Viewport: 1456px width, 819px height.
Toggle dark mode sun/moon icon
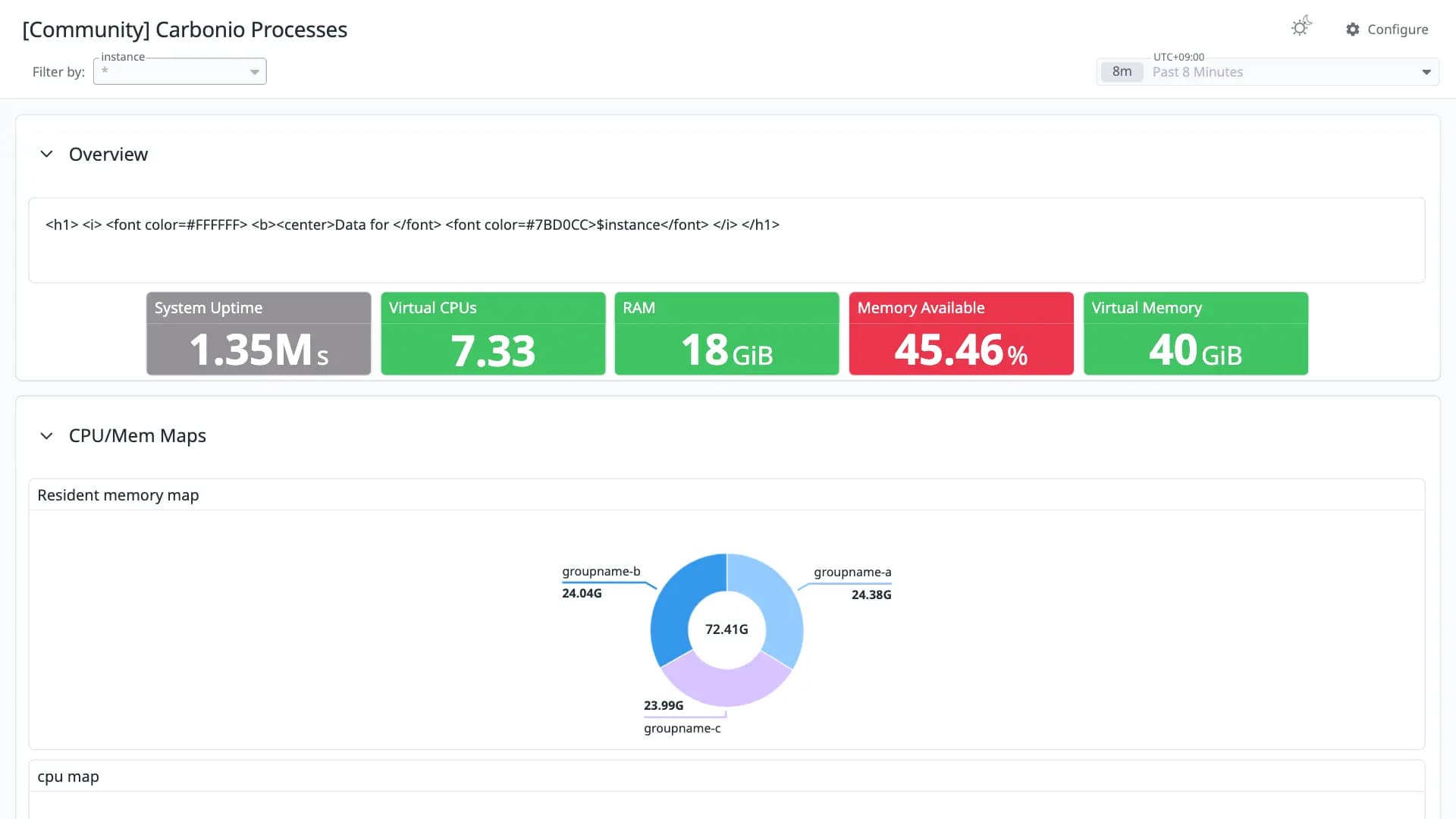tap(1301, 27)
